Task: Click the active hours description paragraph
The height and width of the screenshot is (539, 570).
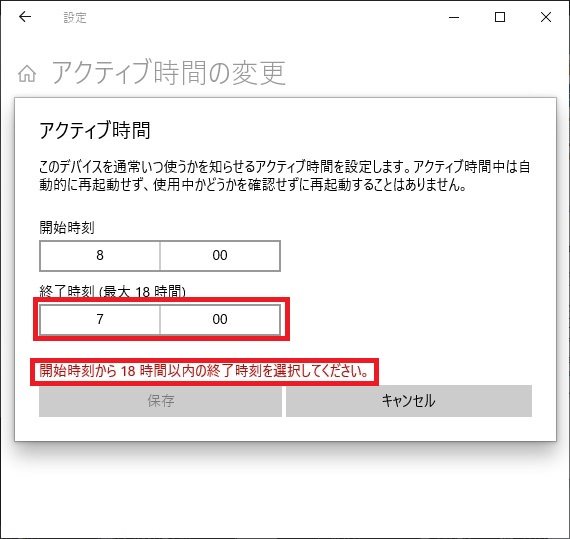Action: 285,176
